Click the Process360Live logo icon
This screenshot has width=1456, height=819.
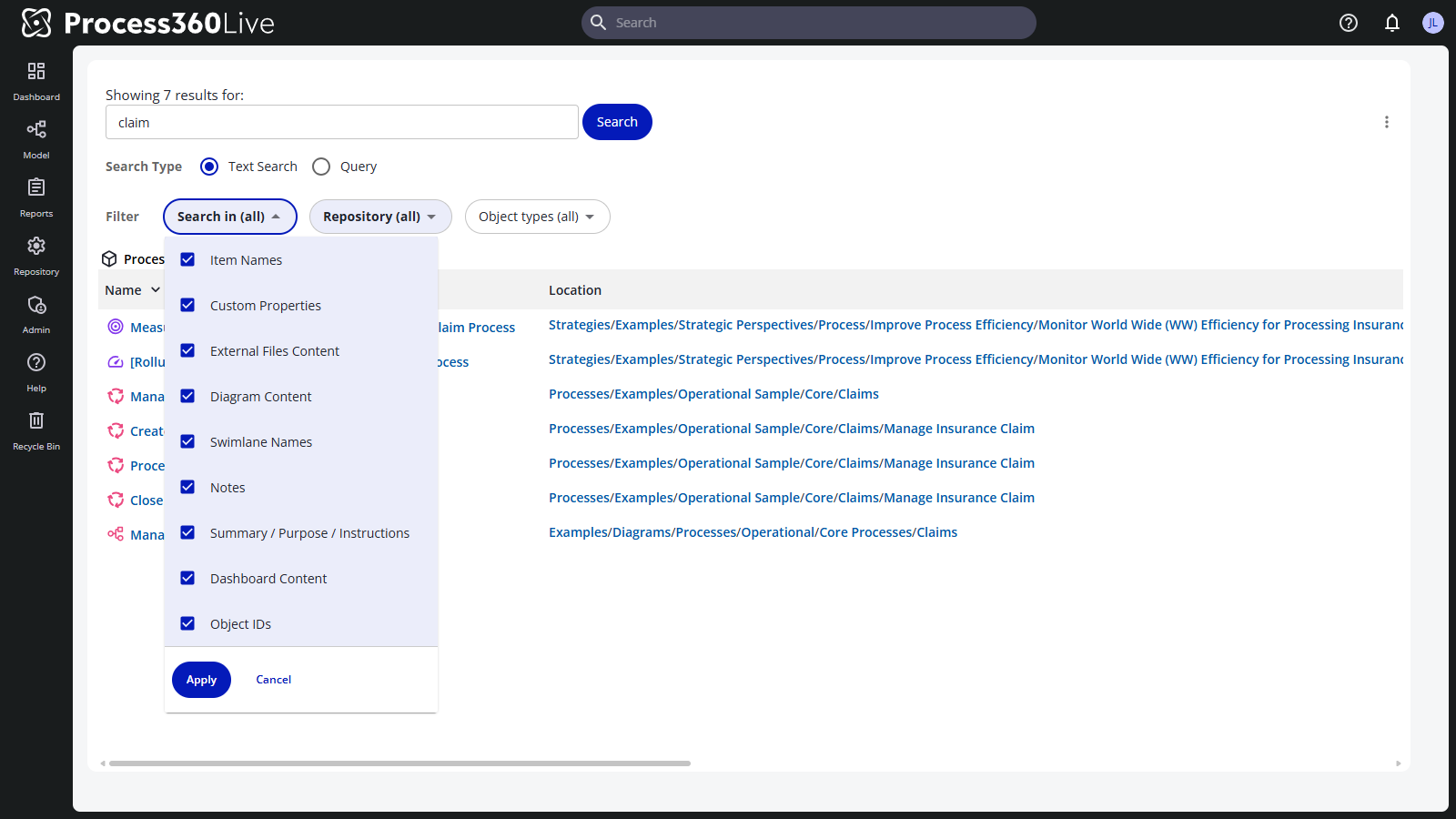point(36,23)
